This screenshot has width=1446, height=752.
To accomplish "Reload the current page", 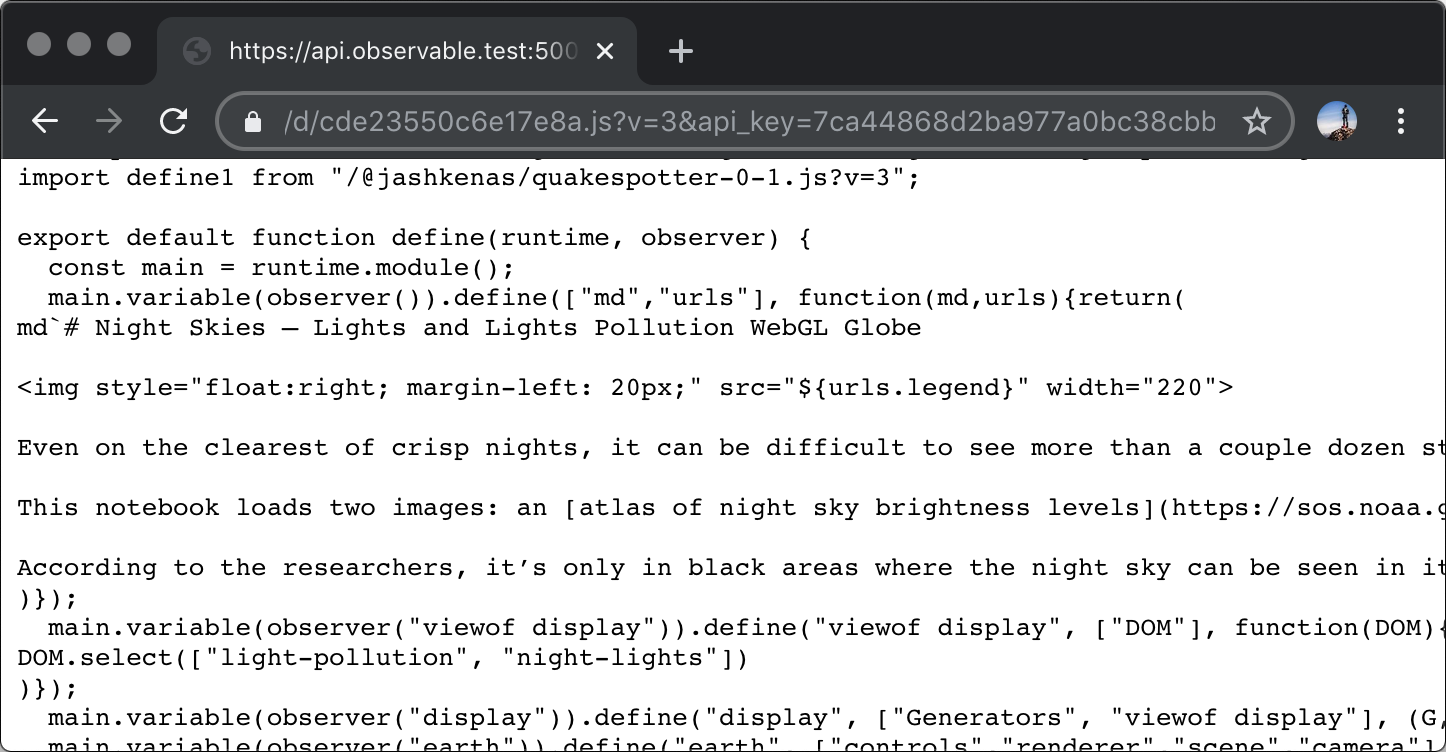I will 173,120.
